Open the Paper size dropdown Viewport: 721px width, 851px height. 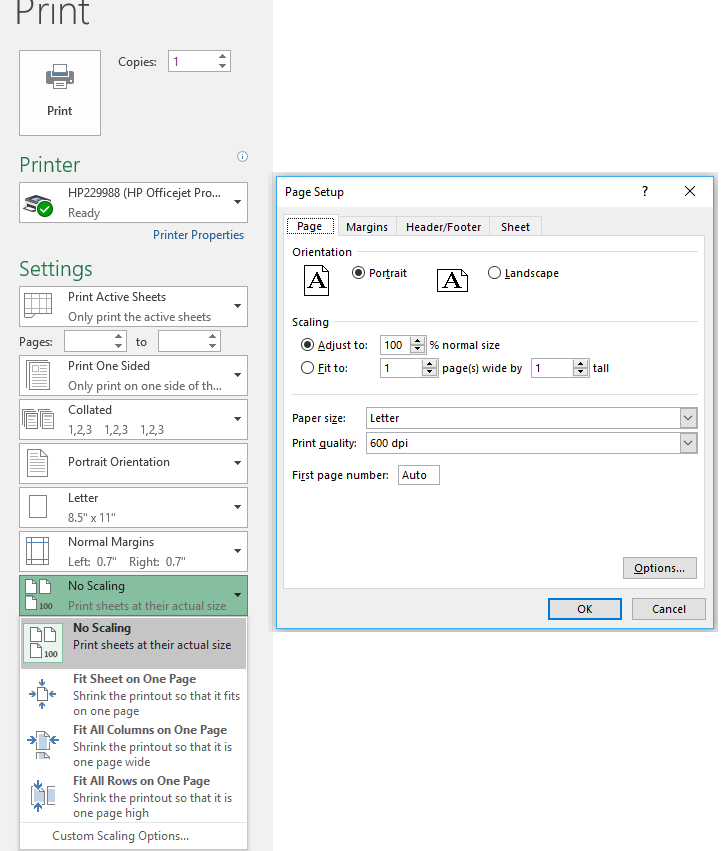pyautogui.click(x=687, y=418)
